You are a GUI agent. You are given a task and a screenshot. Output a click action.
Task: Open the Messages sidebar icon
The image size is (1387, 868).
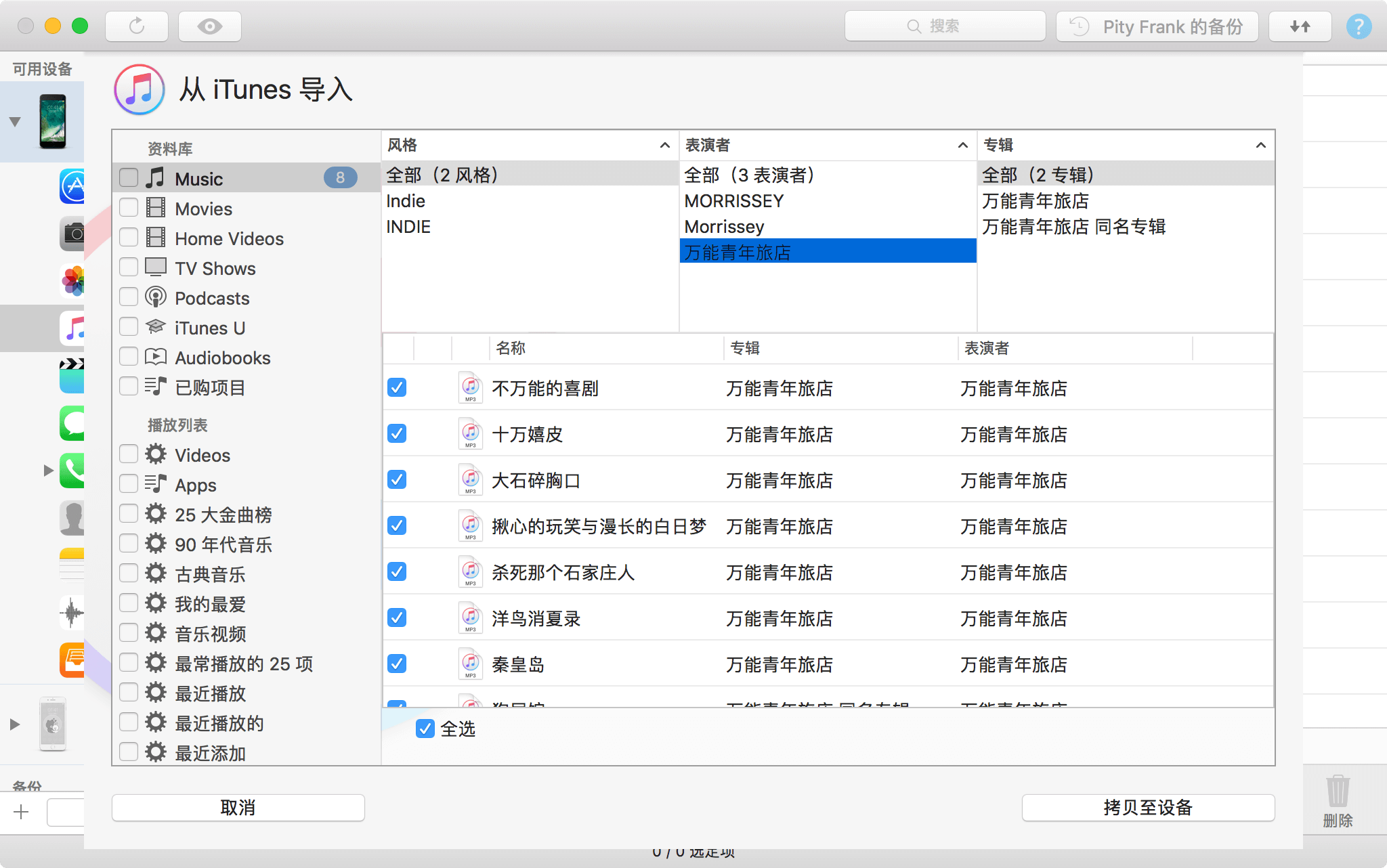[72, 423]
